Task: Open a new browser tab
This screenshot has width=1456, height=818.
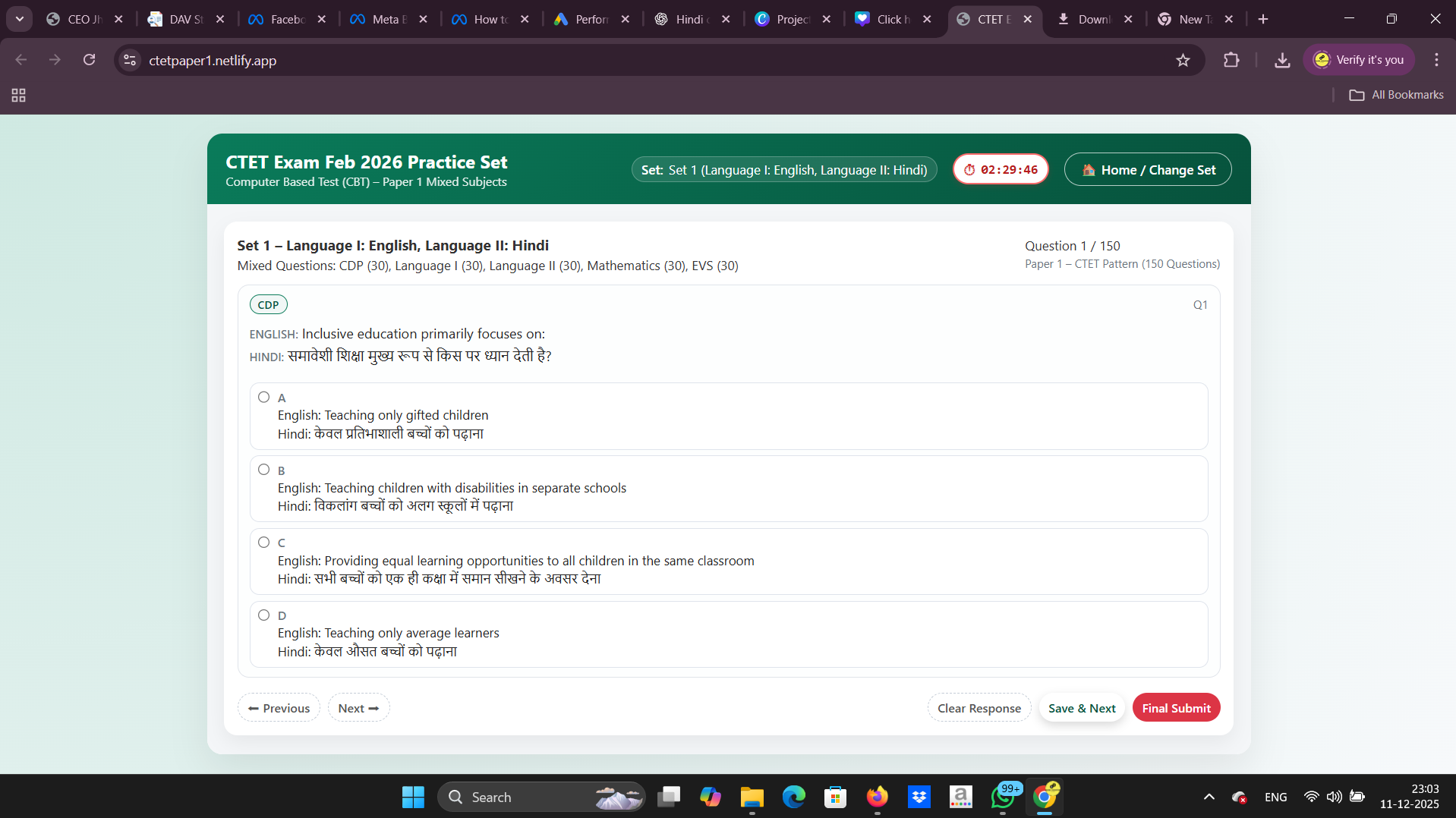Action: tap(1263, 19)
